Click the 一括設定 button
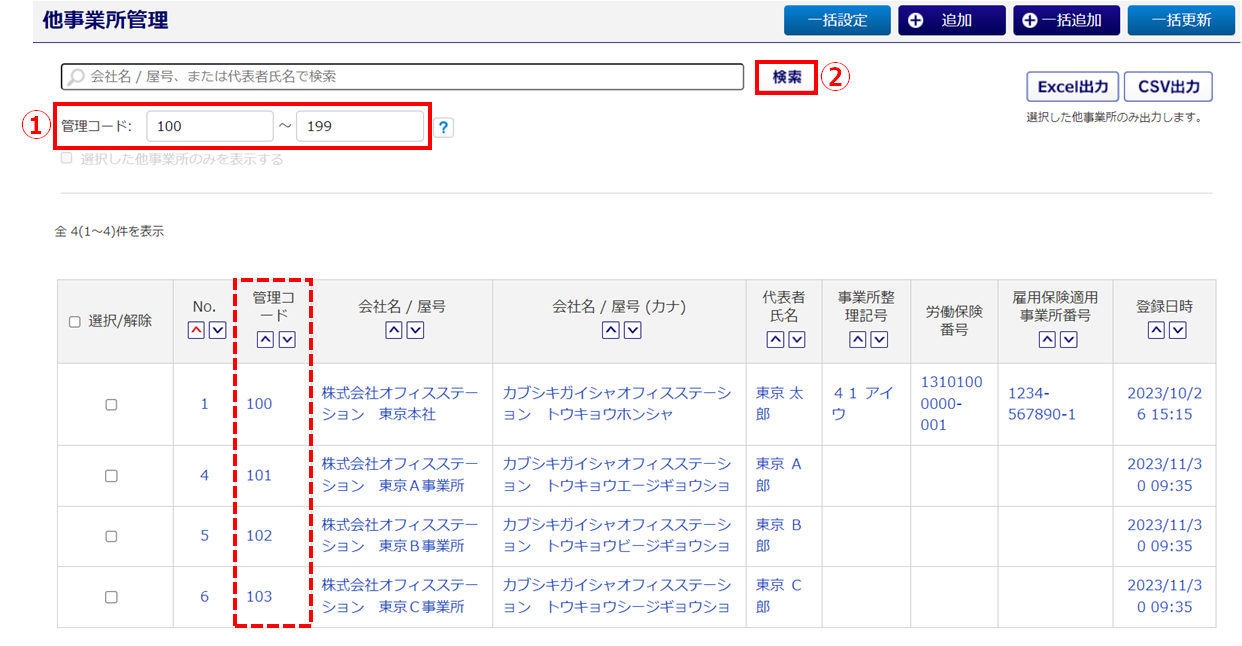The image size is (1242, 646). [x=836, y=20]
